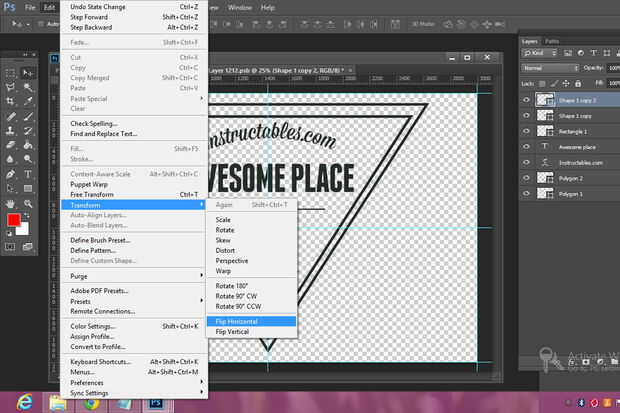Viewport: 620px width, 413px height.
Task: Select the Hand tool
Action: pyautogui.click(x=10, y=204)
